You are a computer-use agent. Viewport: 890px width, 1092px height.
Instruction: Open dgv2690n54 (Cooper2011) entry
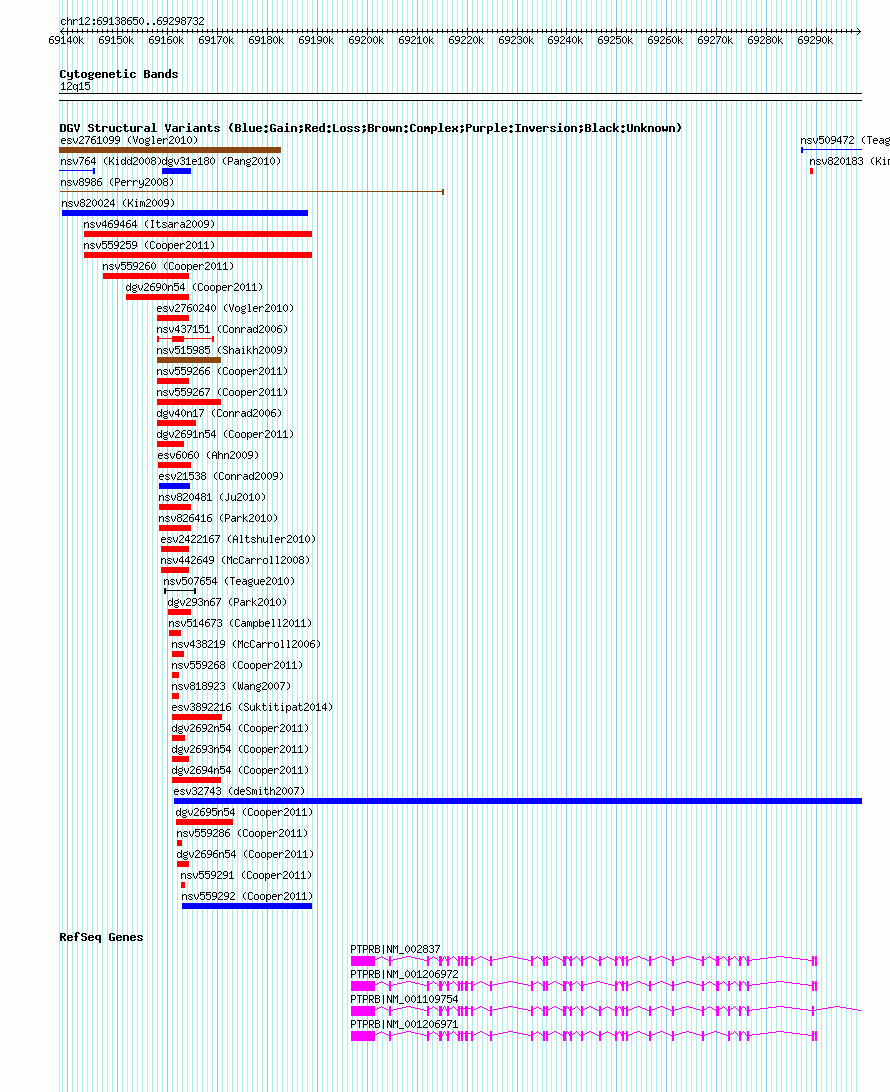[x=194, y=286]
